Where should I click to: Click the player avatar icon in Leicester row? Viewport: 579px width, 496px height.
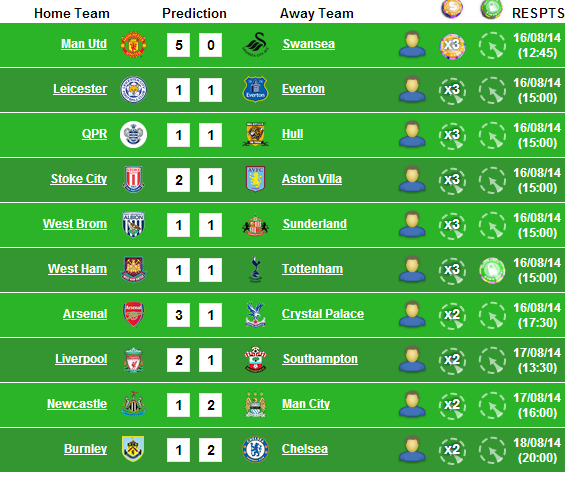[412, 89]
